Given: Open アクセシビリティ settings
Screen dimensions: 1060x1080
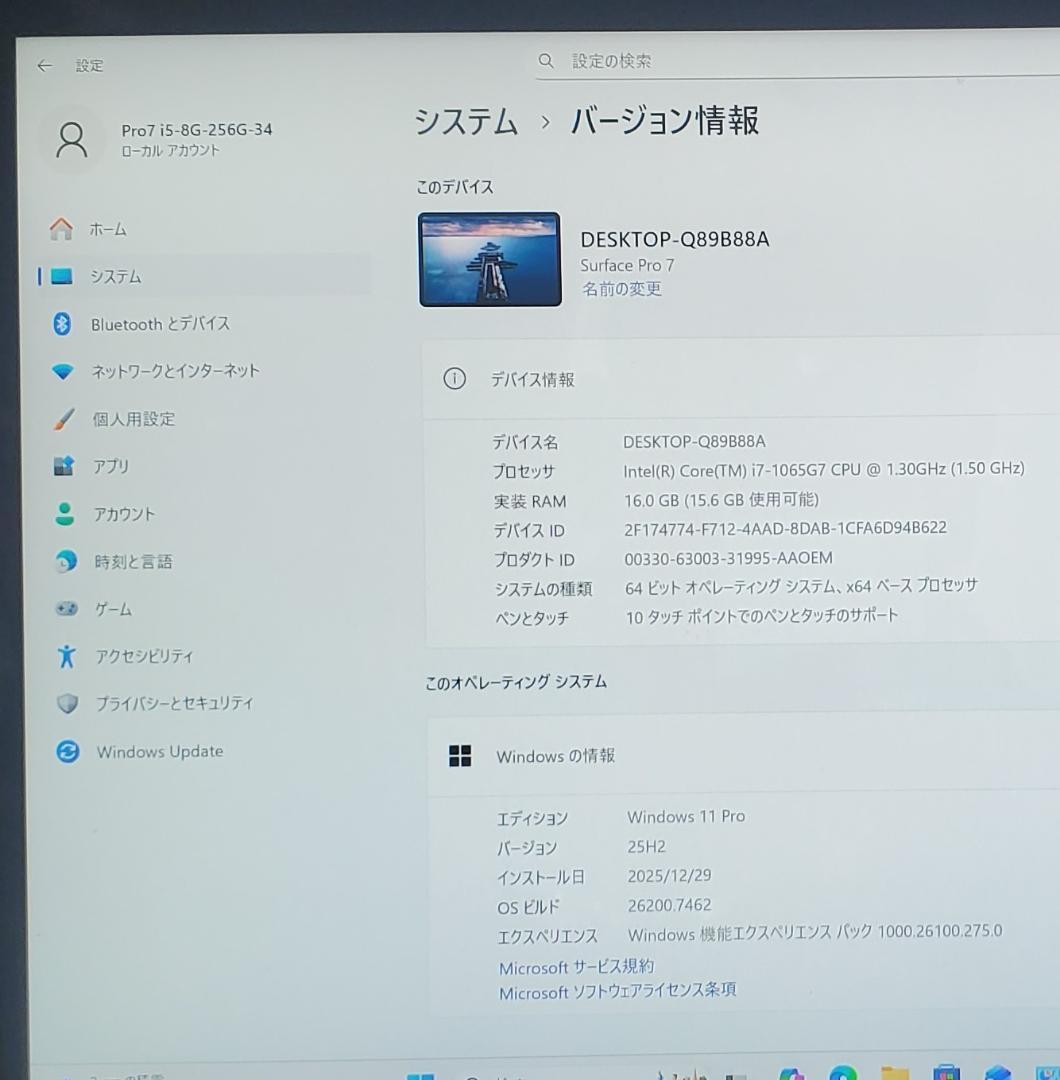Looking at the screenshot, I should point(145,657).
